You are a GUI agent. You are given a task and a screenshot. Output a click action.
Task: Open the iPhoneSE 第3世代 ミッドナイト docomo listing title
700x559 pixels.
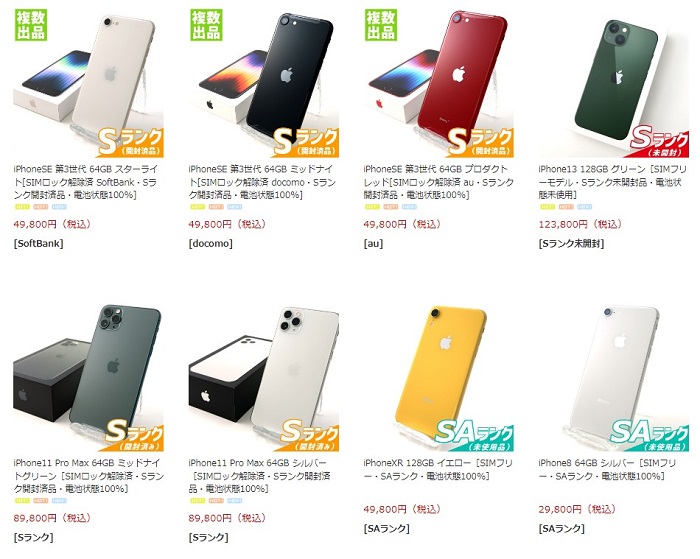(x=262, y=182)
